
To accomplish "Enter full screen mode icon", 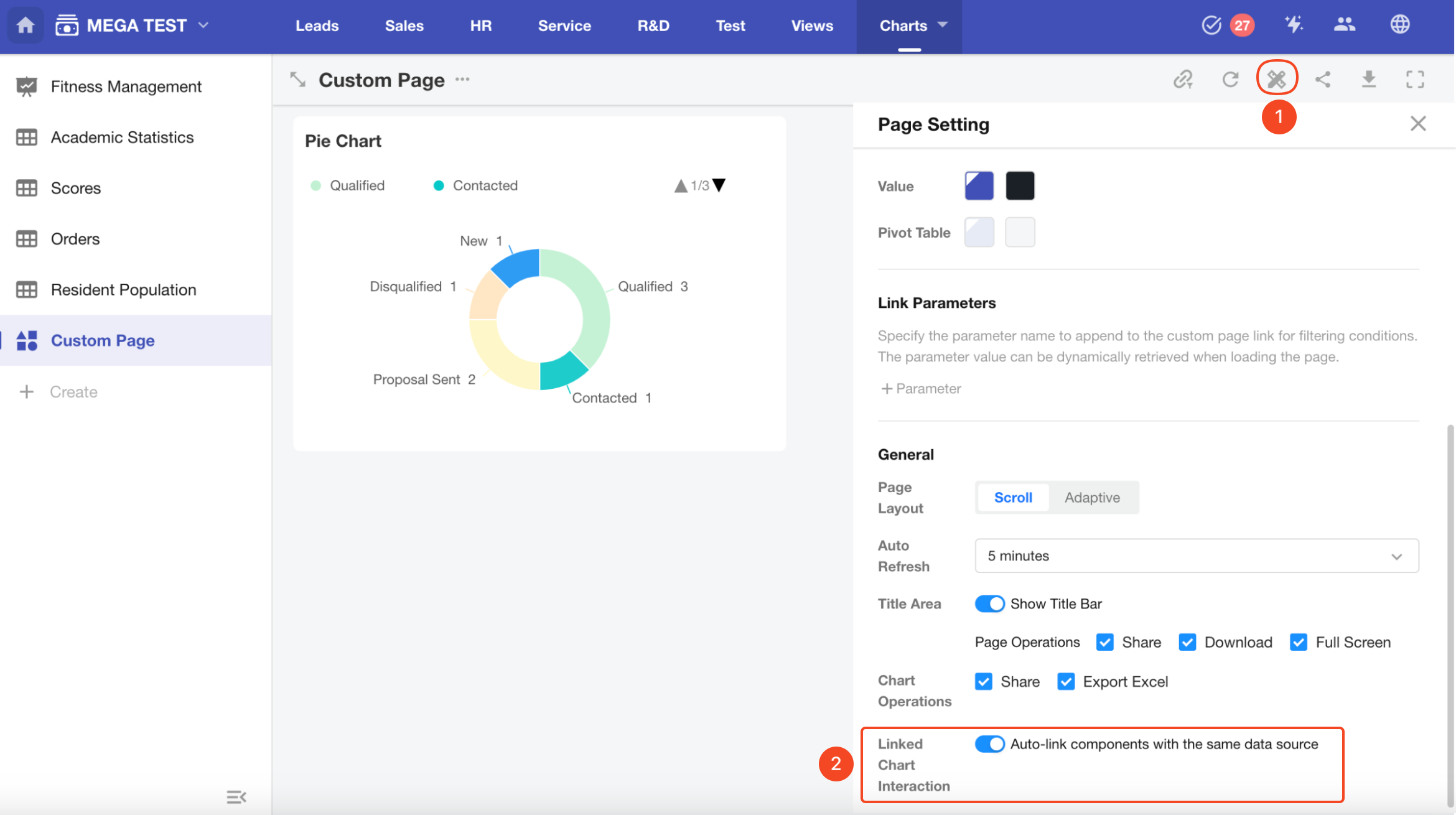I will tap(1415, 79).
